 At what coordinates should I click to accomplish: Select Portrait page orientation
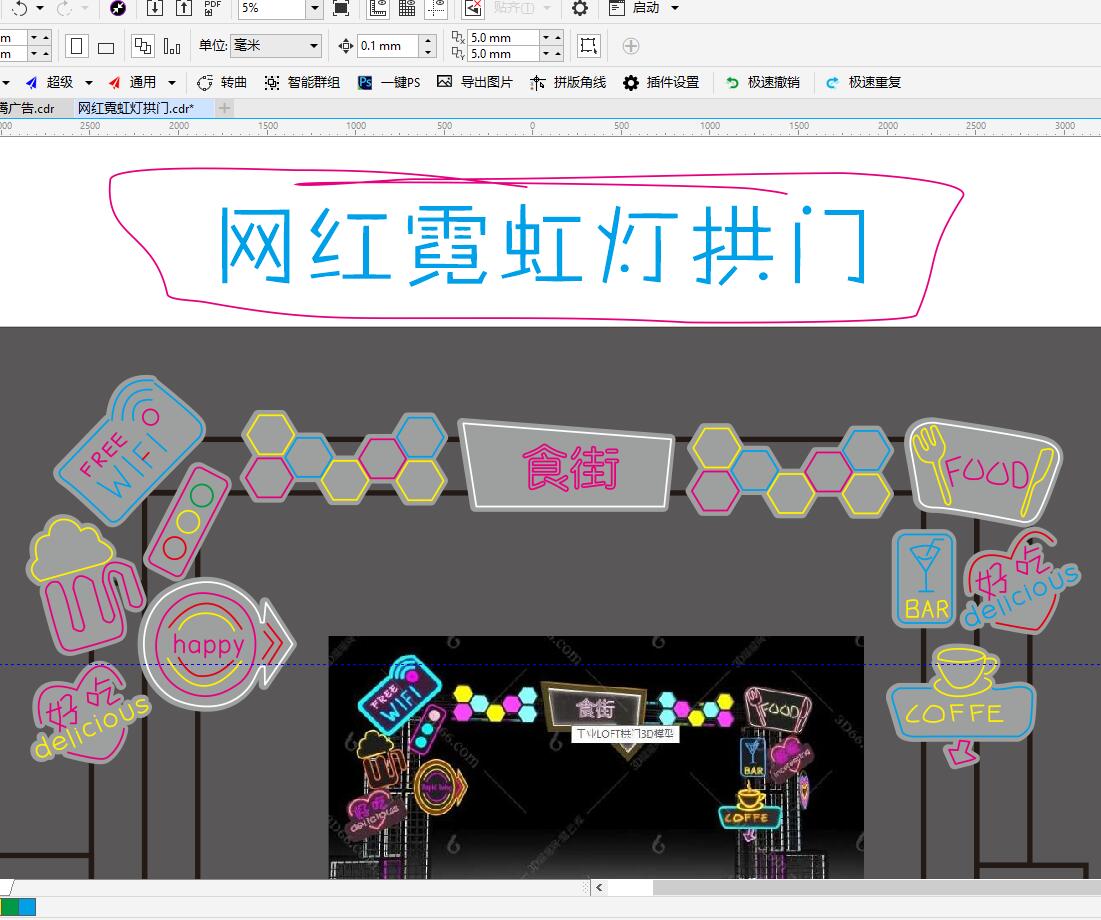pos(77,46)
